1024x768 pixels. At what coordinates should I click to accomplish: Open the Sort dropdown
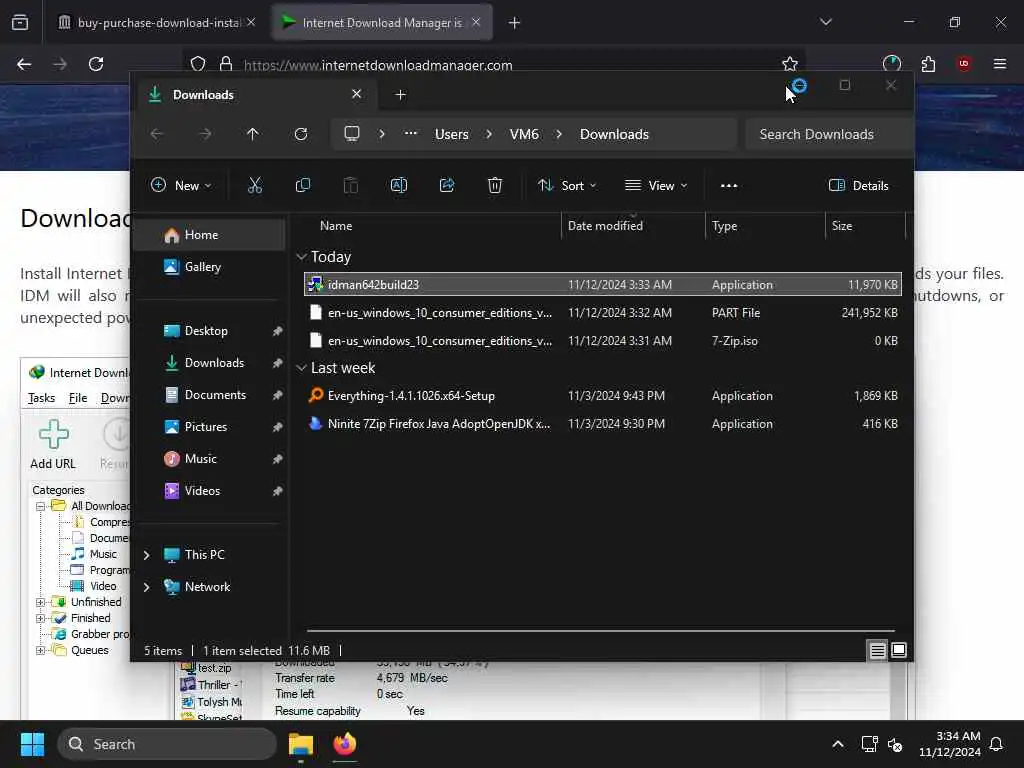[x=567, y=185]
